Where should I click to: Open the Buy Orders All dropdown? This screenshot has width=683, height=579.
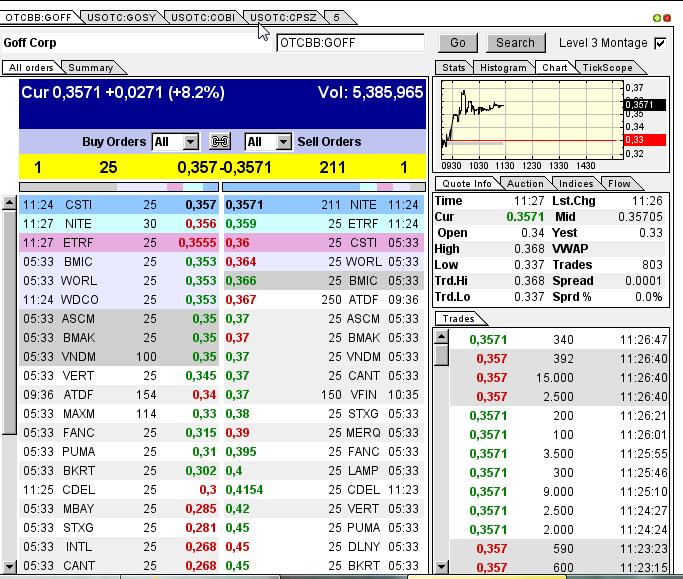point(175,142)
